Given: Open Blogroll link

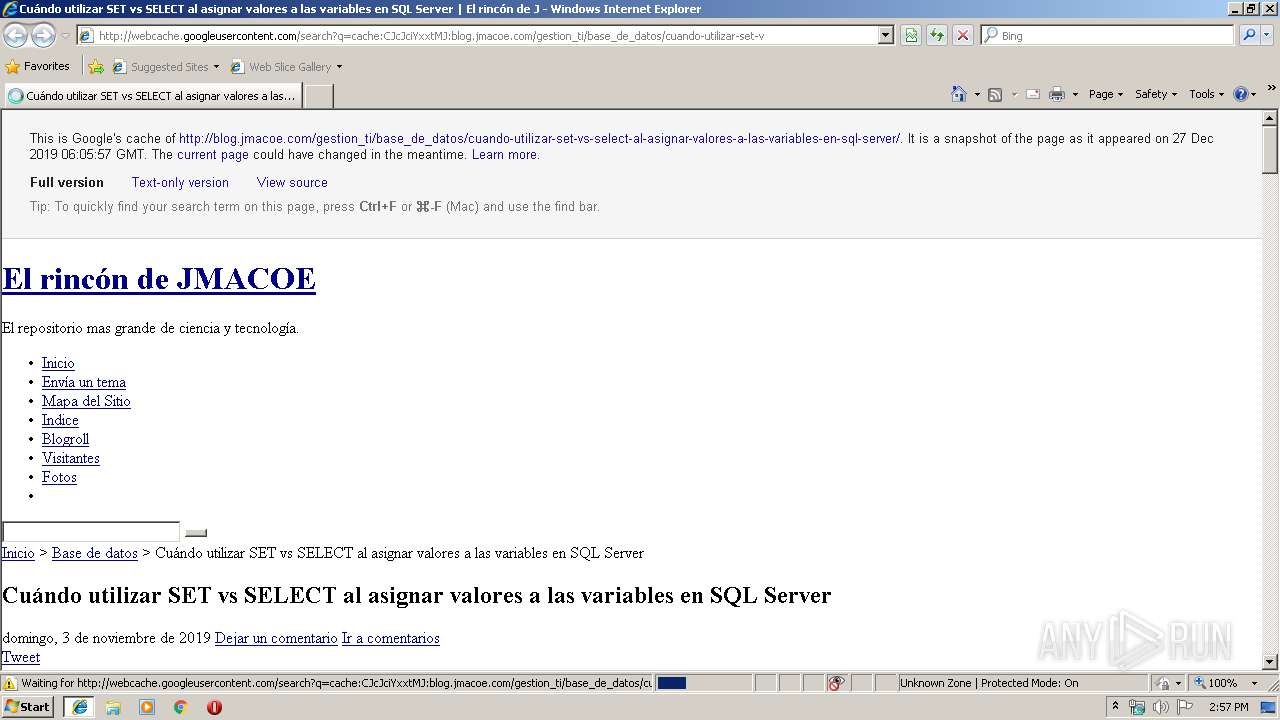Looking at the screenshot, I should tap(65, 439).
